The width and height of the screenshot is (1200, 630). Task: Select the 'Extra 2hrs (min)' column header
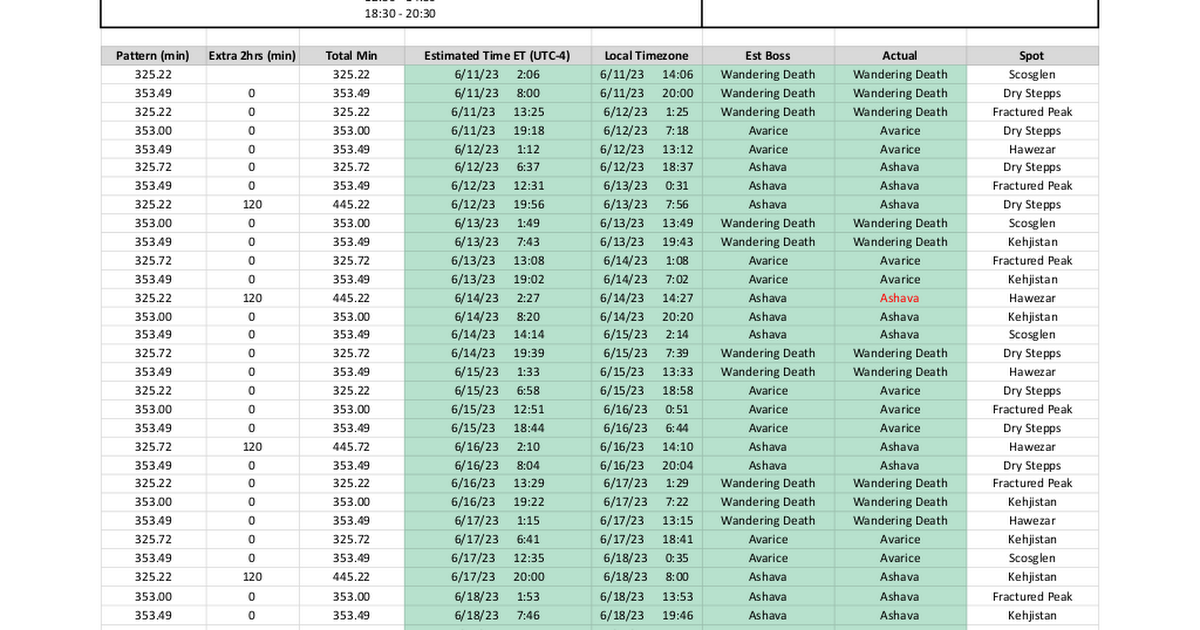coord(252,56)
